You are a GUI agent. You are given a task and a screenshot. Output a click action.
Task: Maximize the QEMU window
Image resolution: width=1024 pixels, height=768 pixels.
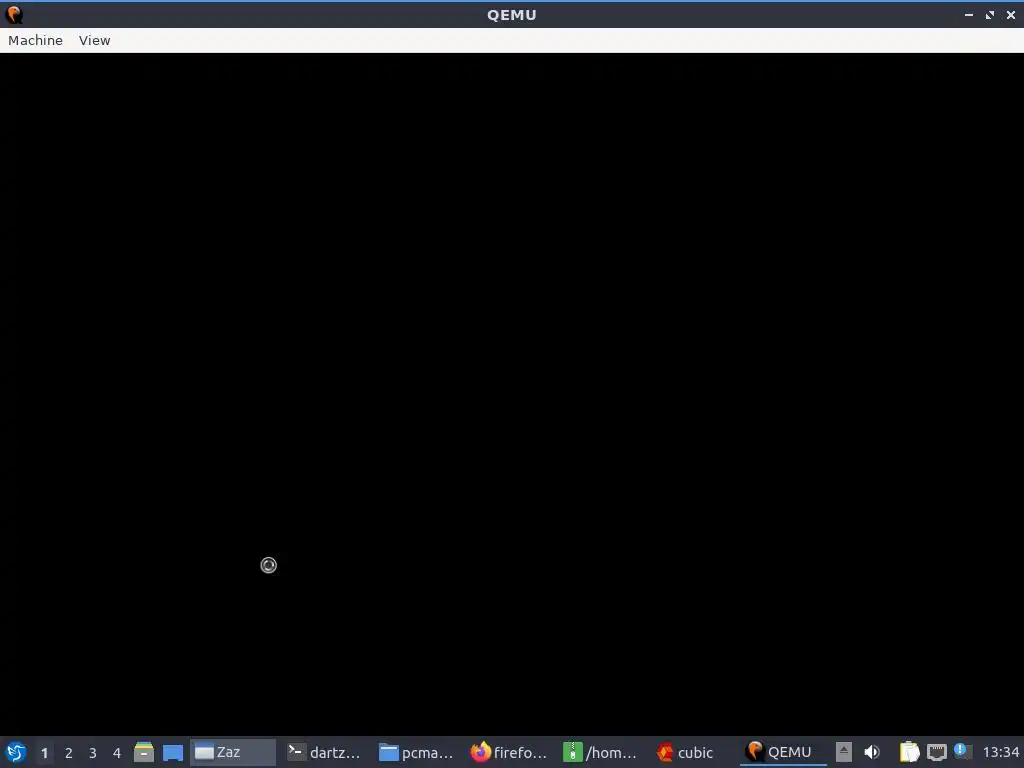tap(990, 14)
